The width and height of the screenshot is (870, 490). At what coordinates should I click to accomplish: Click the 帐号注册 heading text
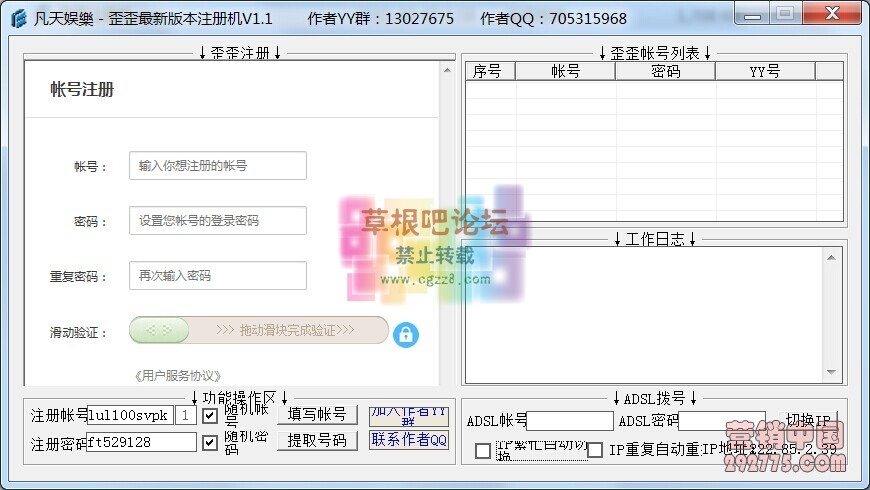tap(82, 89)
